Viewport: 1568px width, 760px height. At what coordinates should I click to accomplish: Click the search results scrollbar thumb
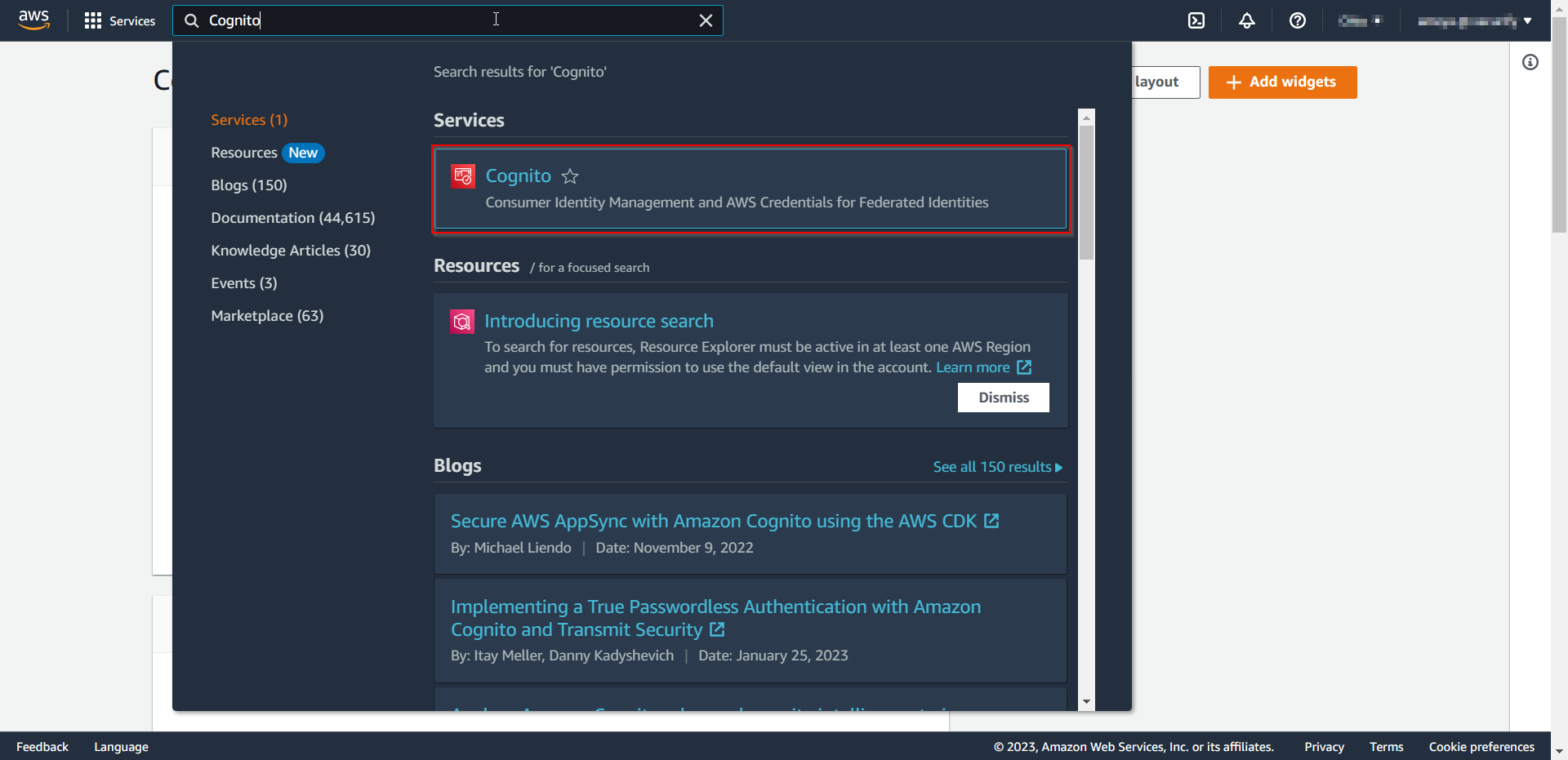[1086, 192]
